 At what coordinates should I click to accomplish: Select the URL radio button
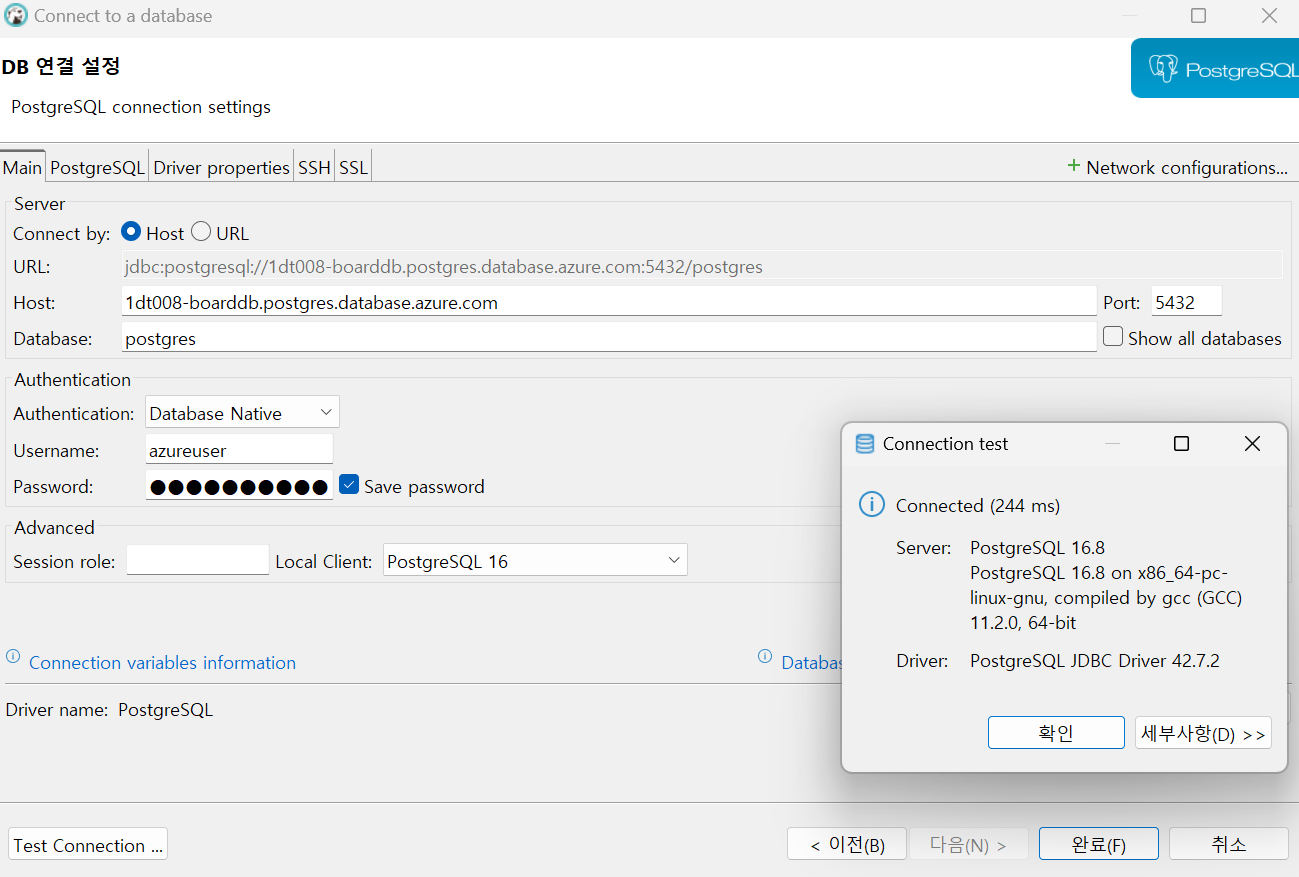click(201, 232)
